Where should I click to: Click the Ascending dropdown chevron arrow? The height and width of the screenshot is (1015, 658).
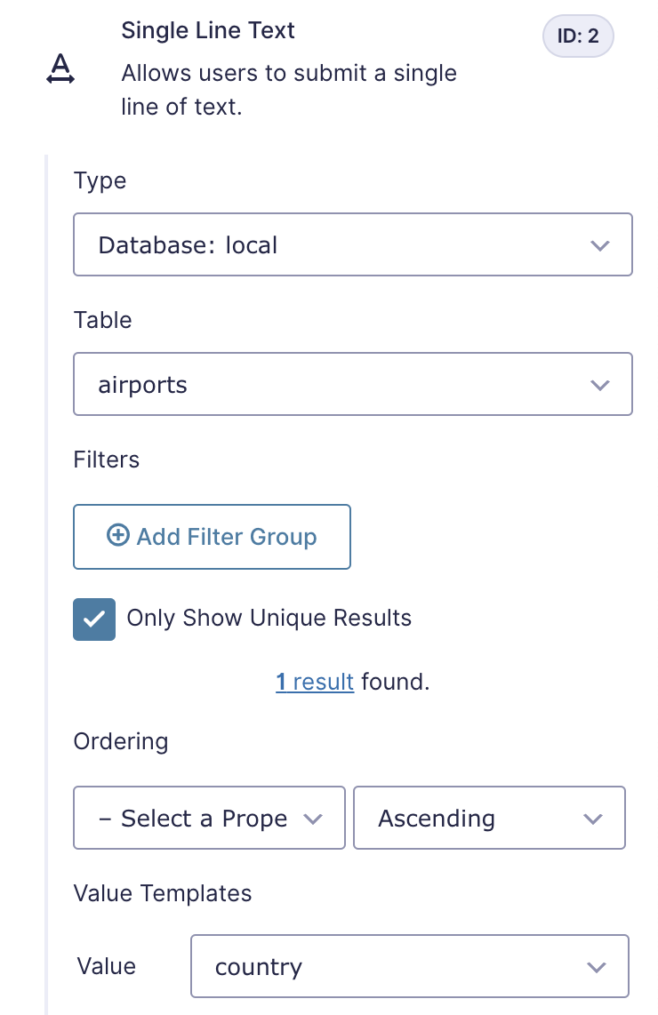click(592, 817)
